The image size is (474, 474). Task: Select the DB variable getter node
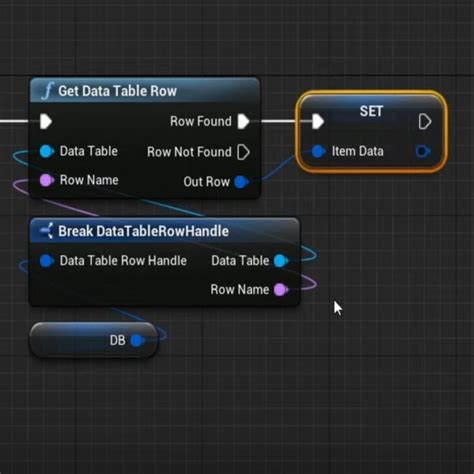(x=94, y=340)
